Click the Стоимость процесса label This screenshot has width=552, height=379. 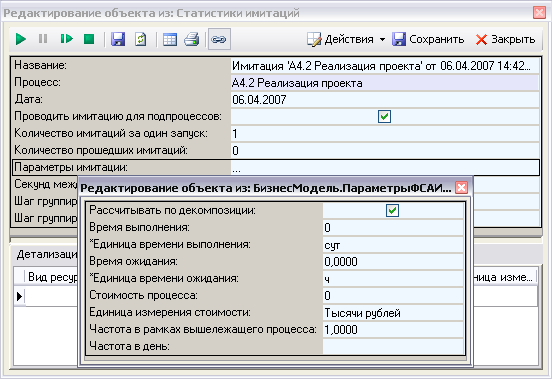[143, 295]
